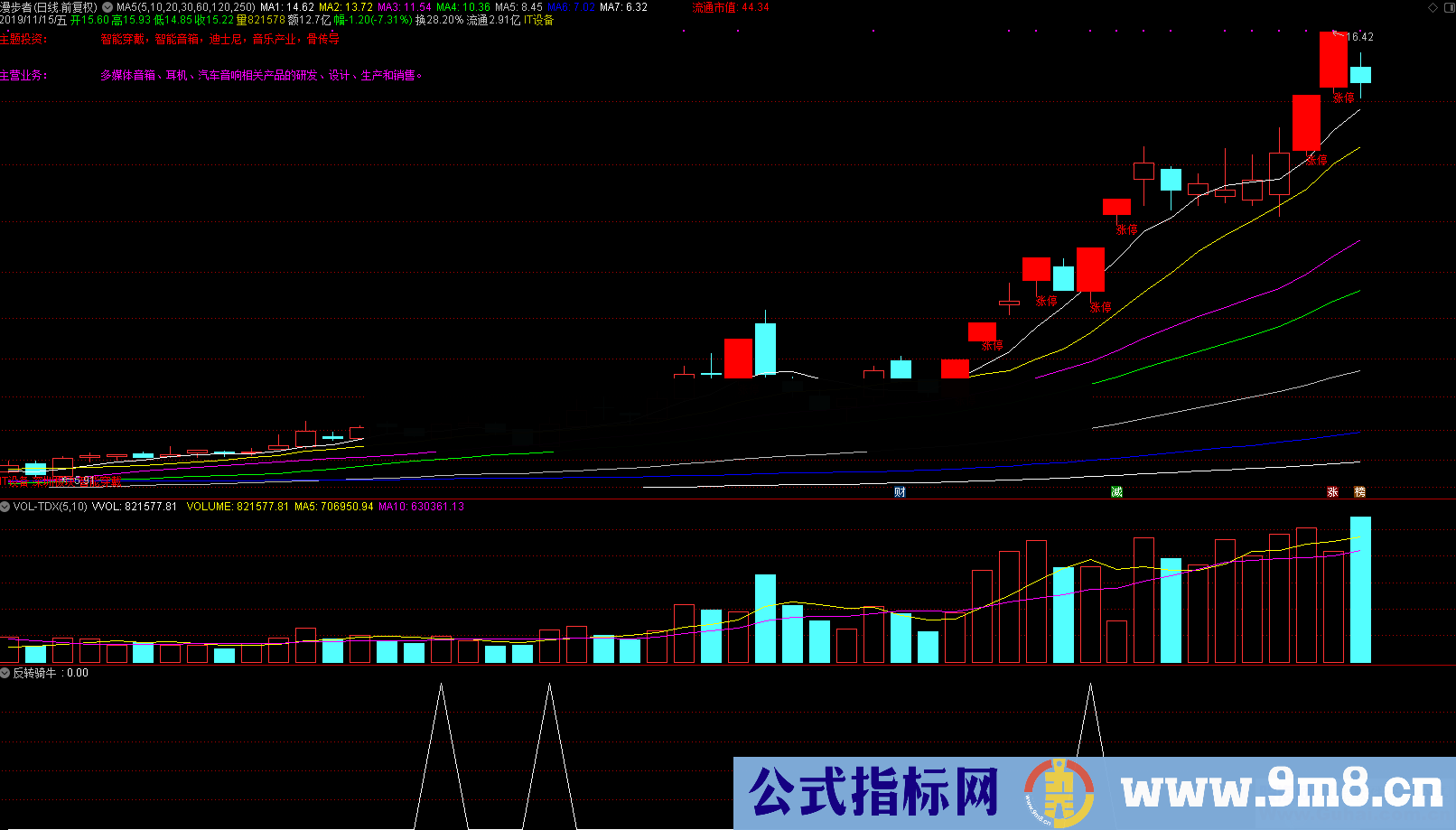Image resolution: width=1456 pixels, height=830 pixels.
Task: Click the green MA4: 10.36 value
Action: point(463,7)
